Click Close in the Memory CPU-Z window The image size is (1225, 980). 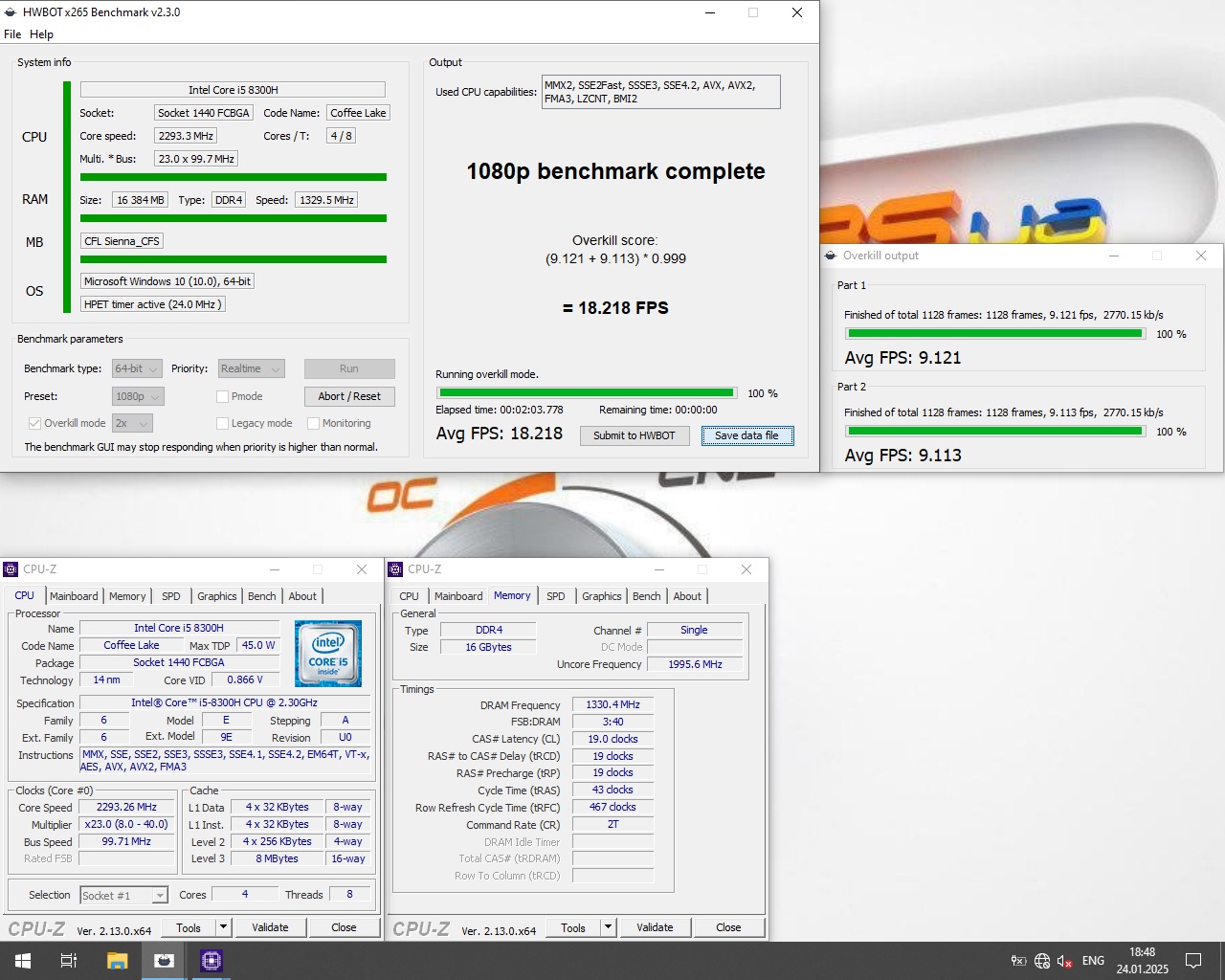pos(728,927)
